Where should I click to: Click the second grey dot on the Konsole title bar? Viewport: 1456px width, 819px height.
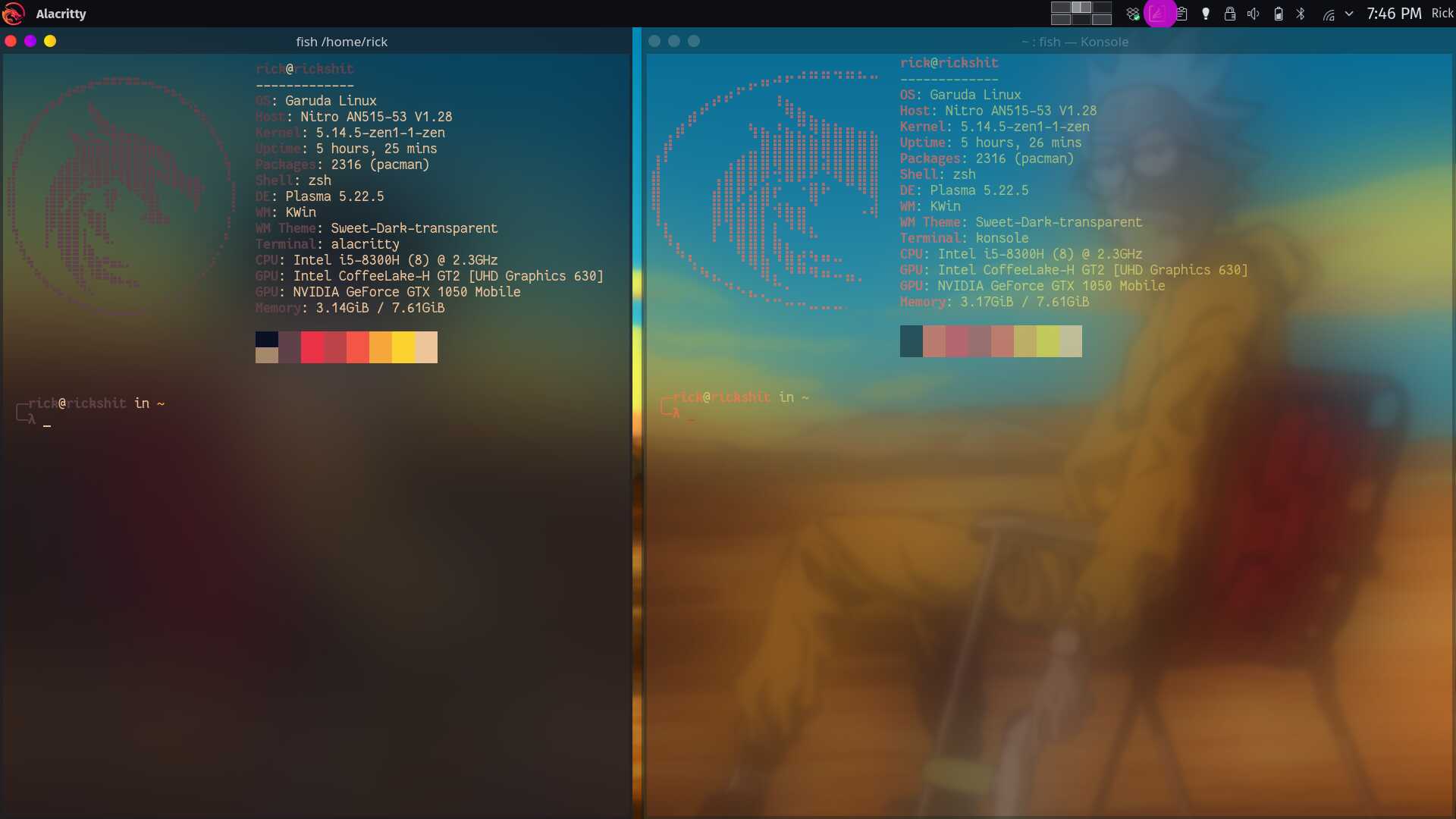coord(674,41)
